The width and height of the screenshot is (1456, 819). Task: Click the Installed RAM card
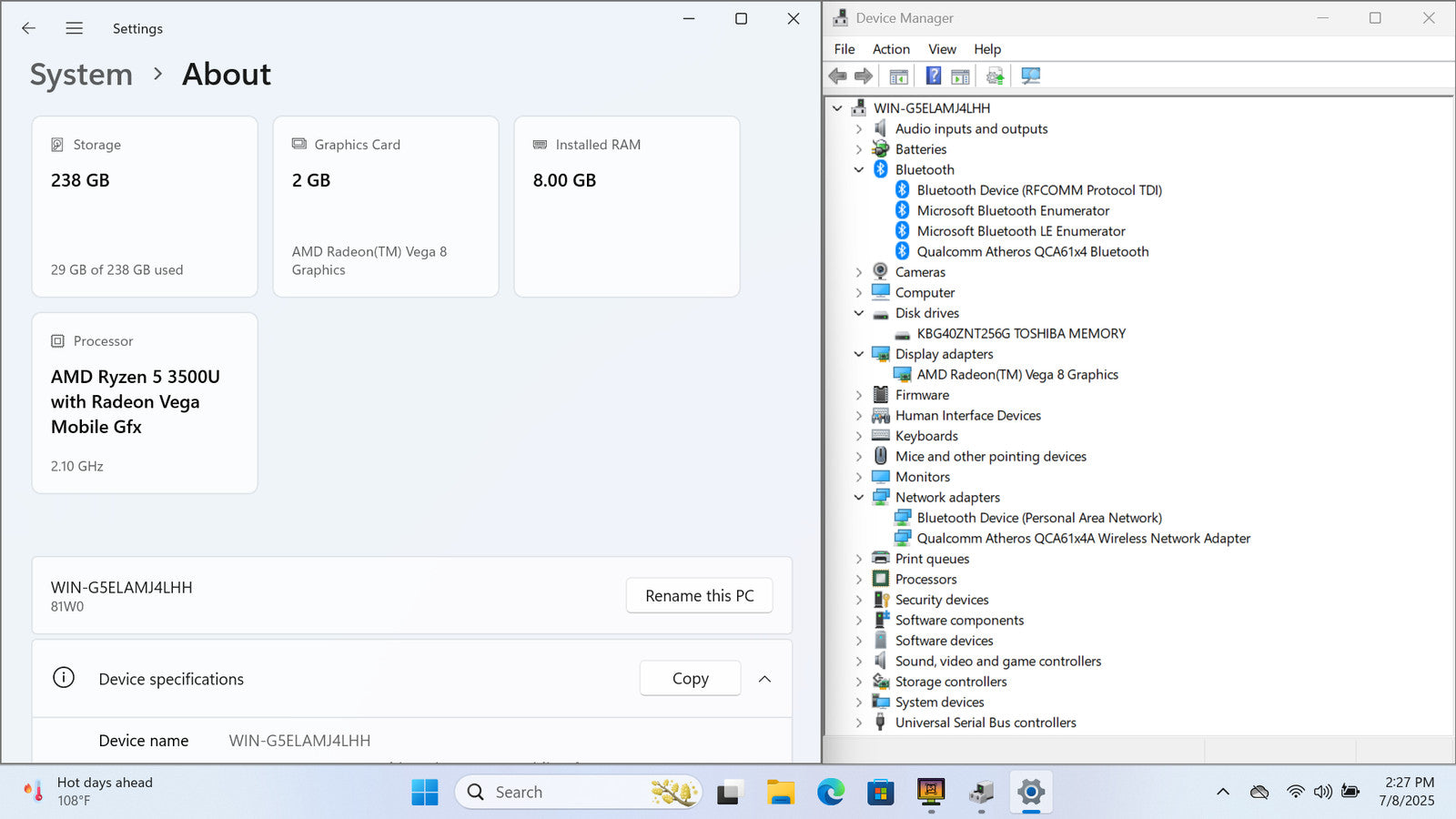(627, 207)
